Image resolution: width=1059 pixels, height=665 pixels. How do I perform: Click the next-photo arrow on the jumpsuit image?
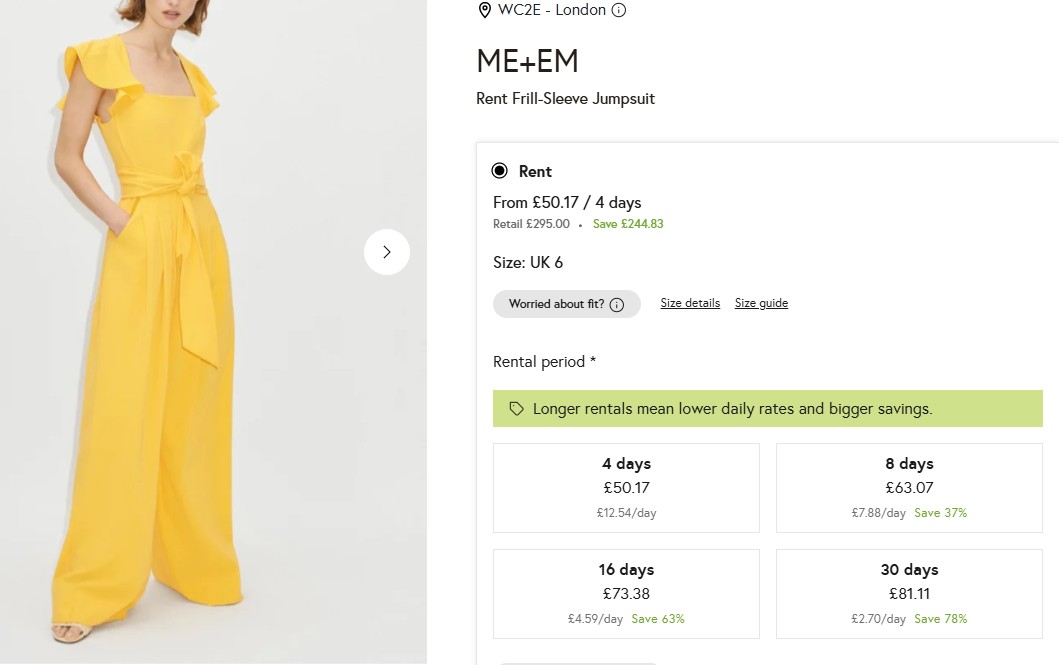[387, 252]
